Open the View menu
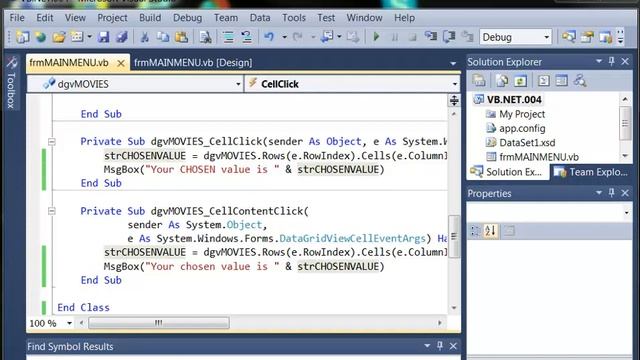640x360 pixels. 75,18
